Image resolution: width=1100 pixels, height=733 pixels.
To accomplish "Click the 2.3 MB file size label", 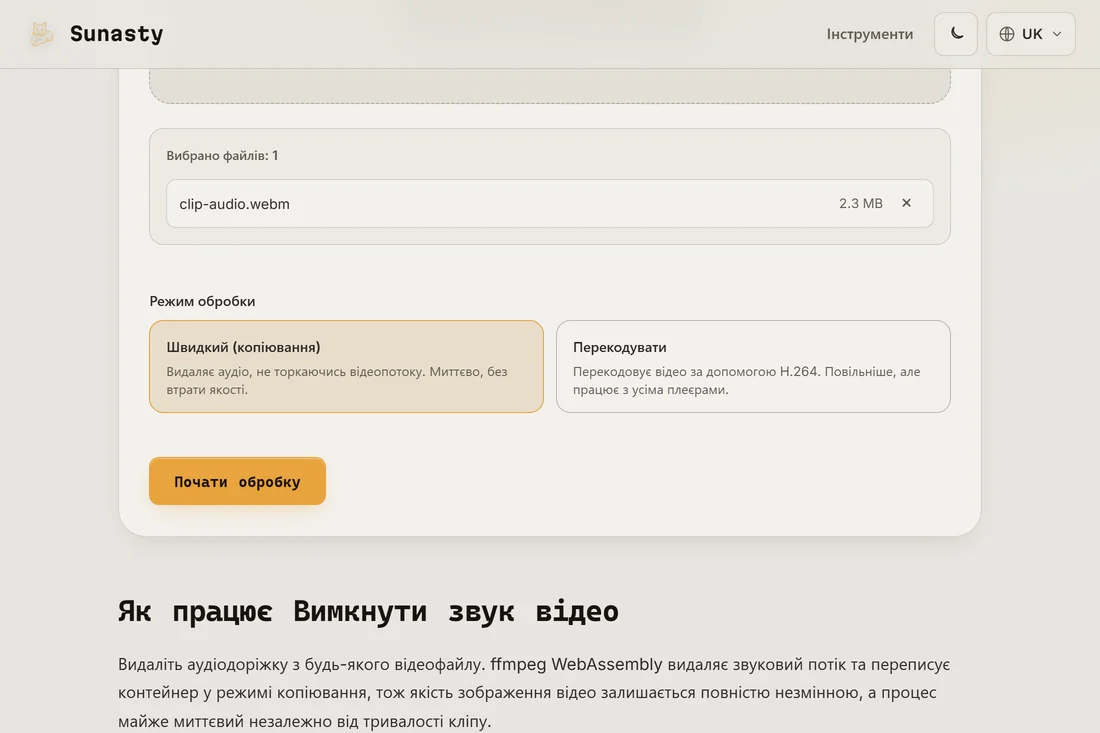I will (861, 203).
